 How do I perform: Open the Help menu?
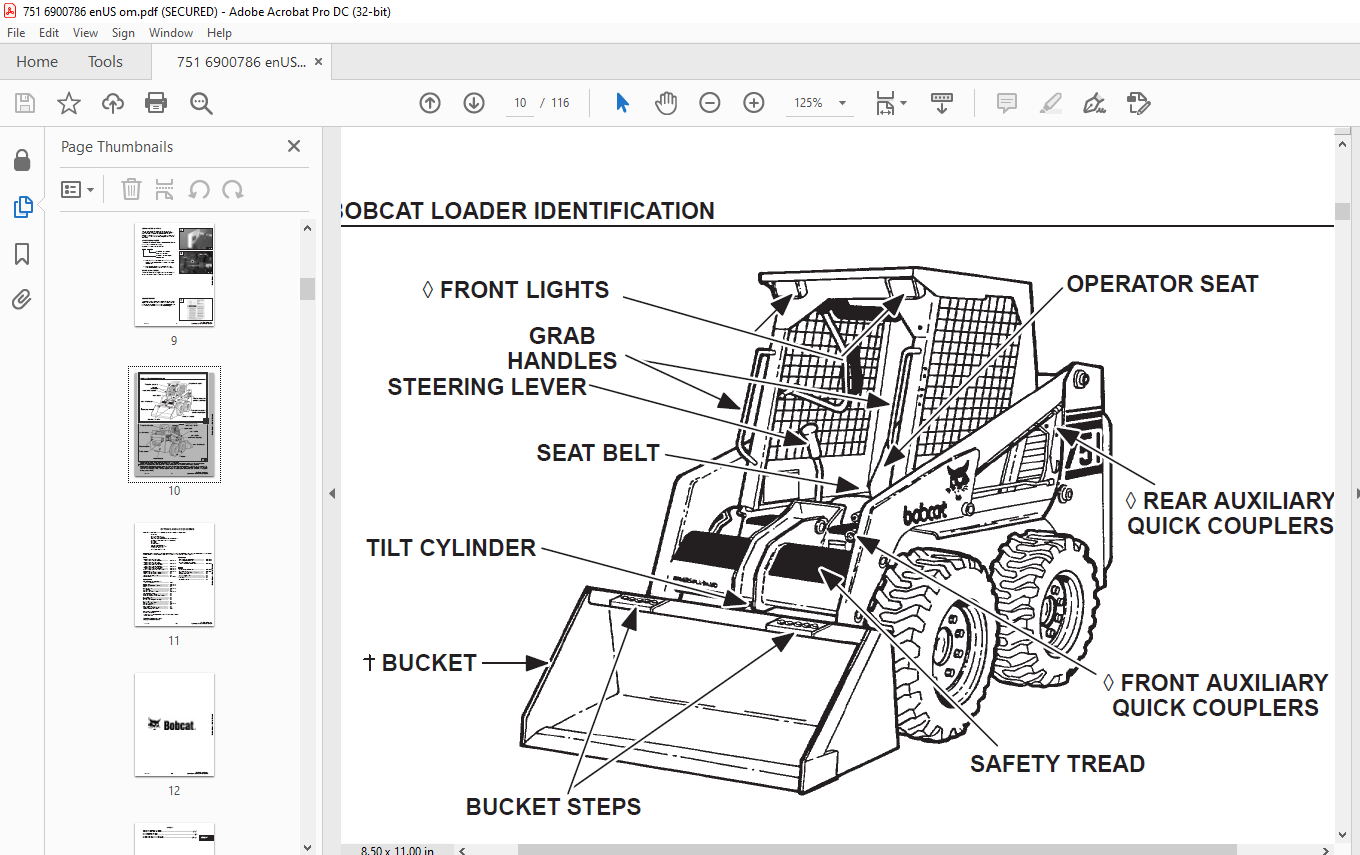219,33
